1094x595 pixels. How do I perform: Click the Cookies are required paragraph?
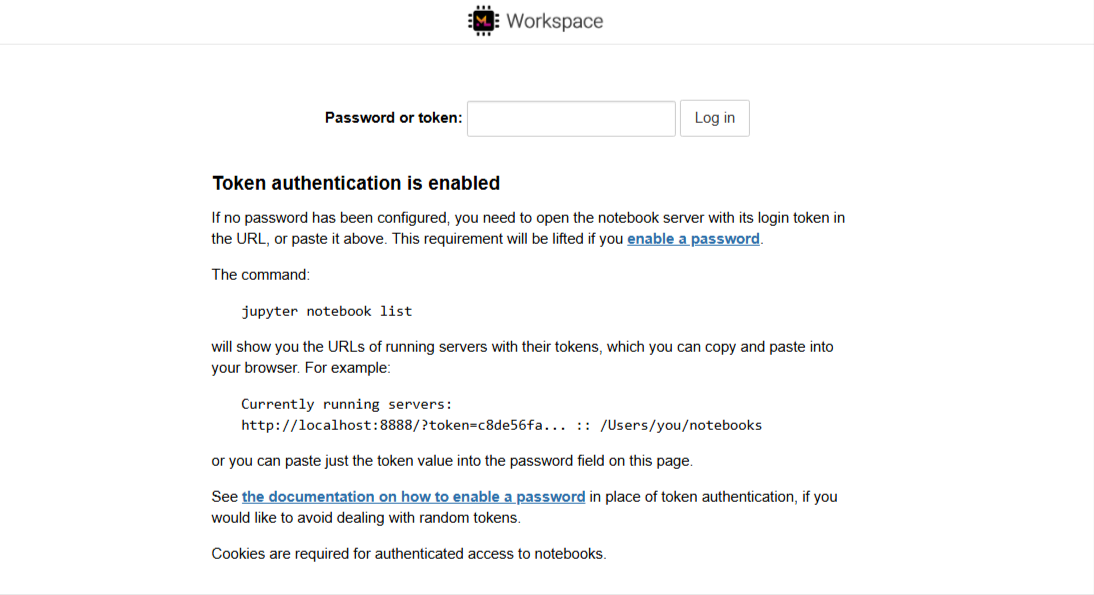(x=409, y=554)
